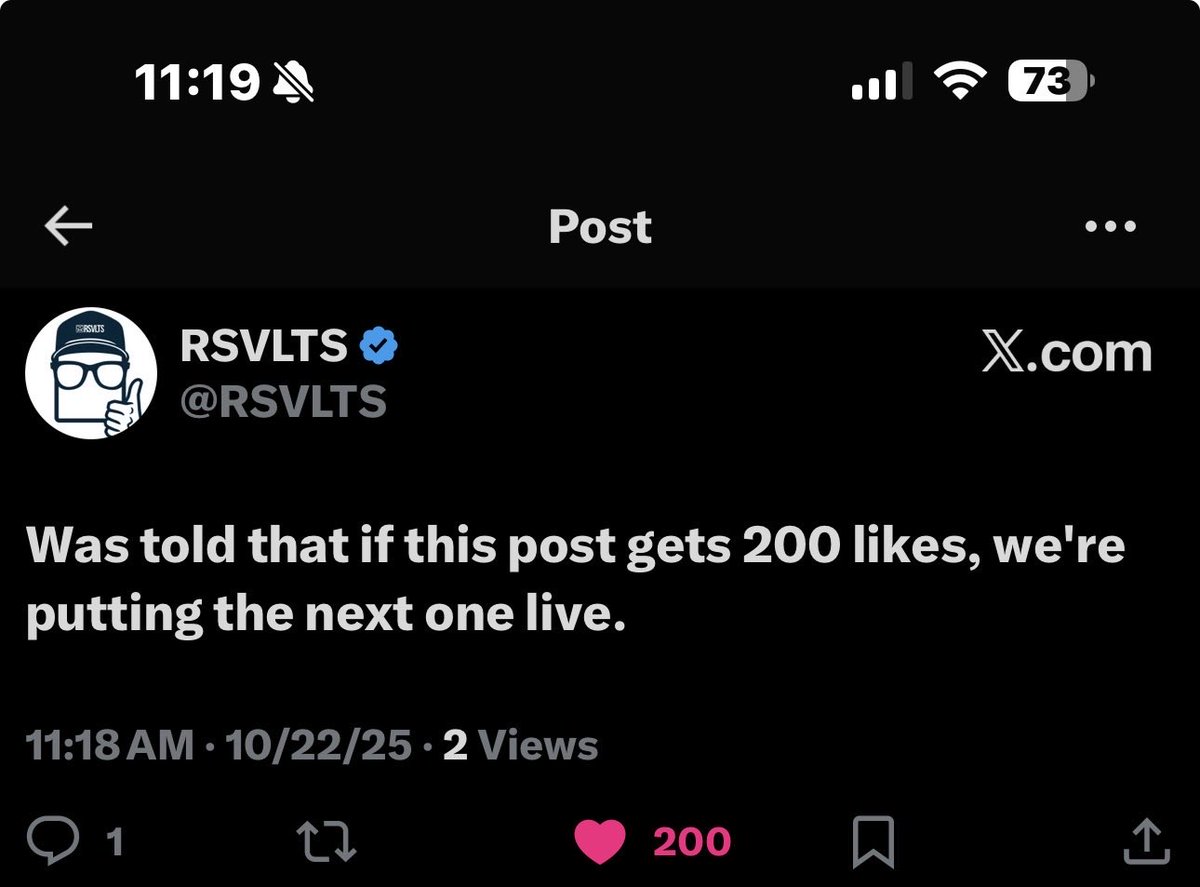Tap the reply count number 1
Image resolution: width=1200 pixels, height=887 pixels.
[x=115, y=843]
